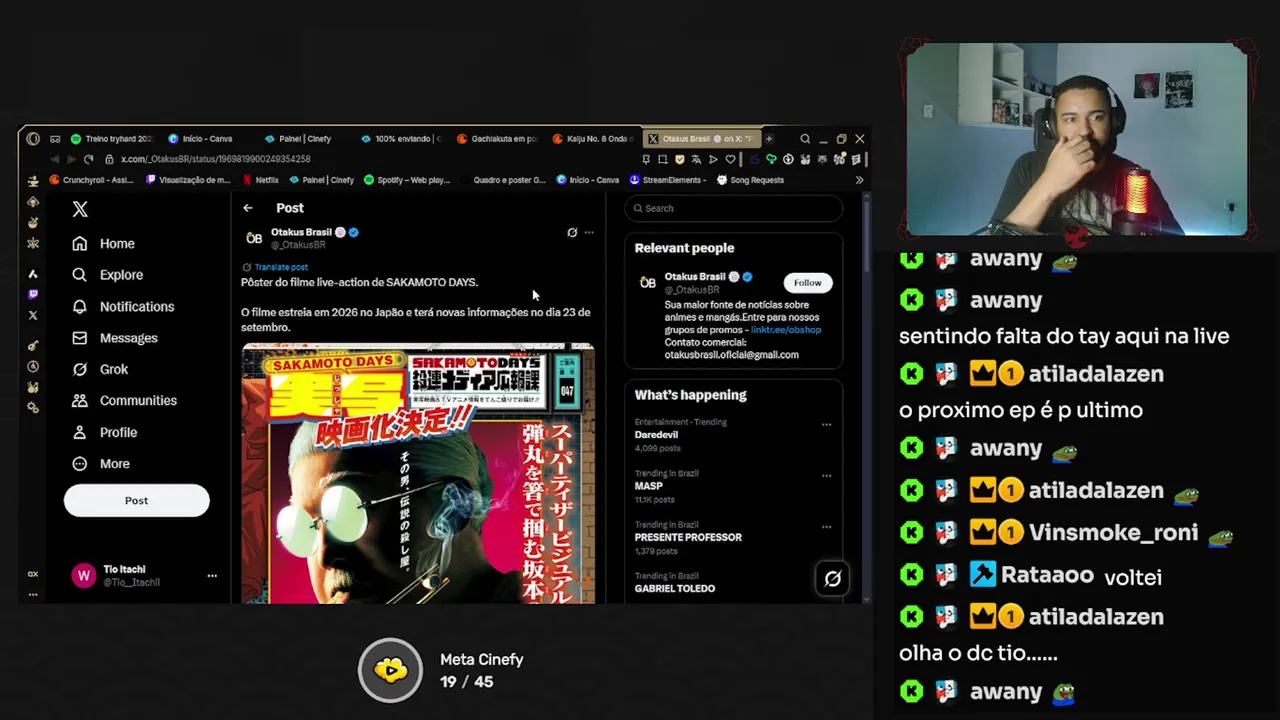The height and width of the screenshot is (720, 1280).
Task: Click the translate icon in the address bar
Action: coord(696,159)
